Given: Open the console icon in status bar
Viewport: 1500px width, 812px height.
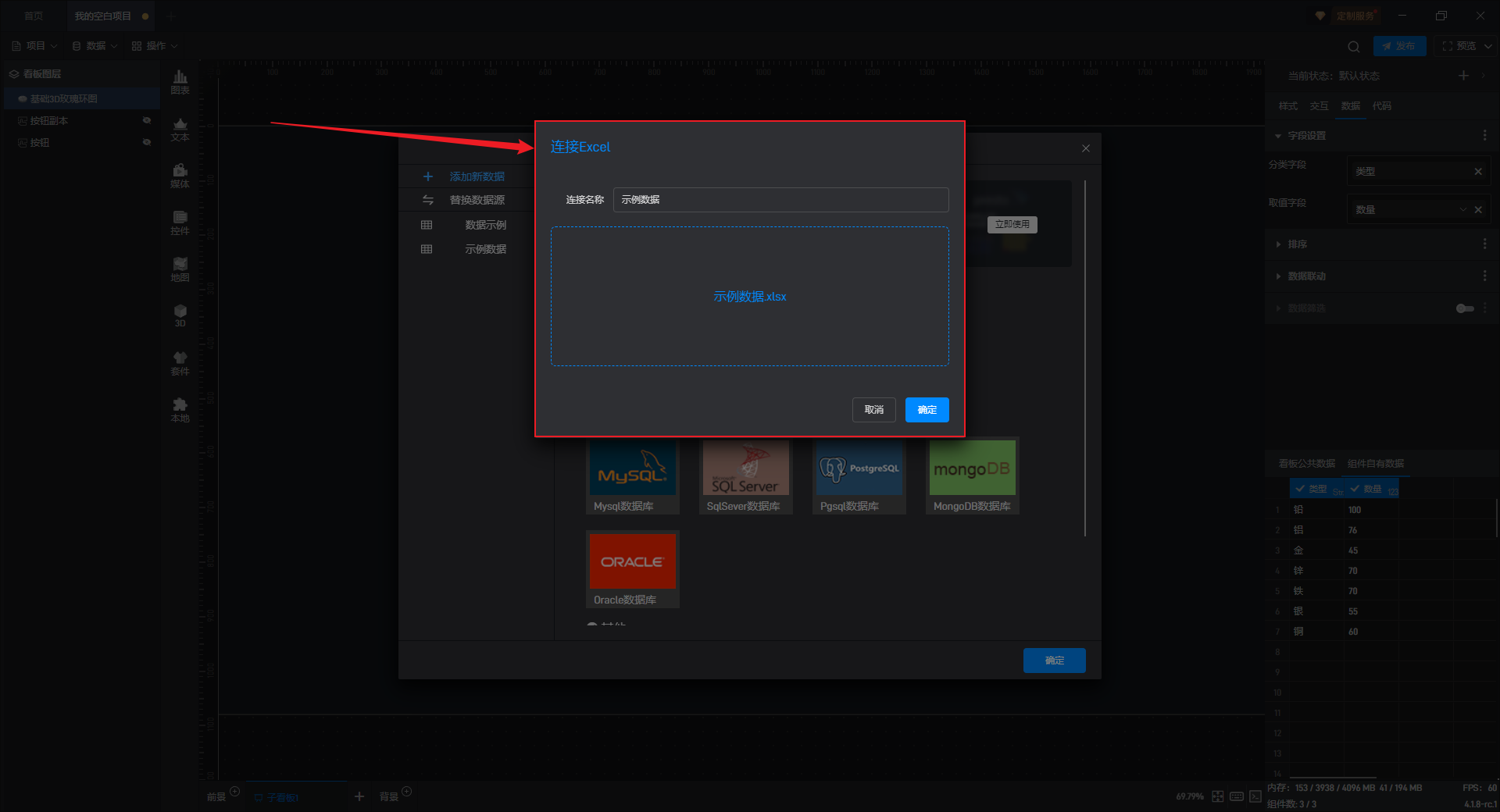Looking at the screenshot, I should point(1255,796).
